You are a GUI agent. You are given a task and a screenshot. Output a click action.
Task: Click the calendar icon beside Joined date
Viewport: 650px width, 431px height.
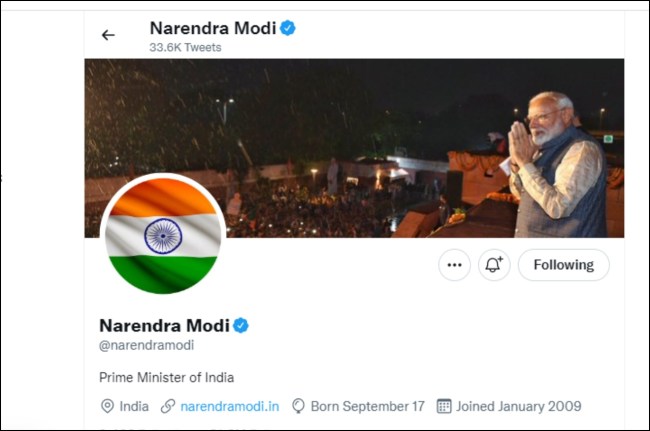pos(444,406)
